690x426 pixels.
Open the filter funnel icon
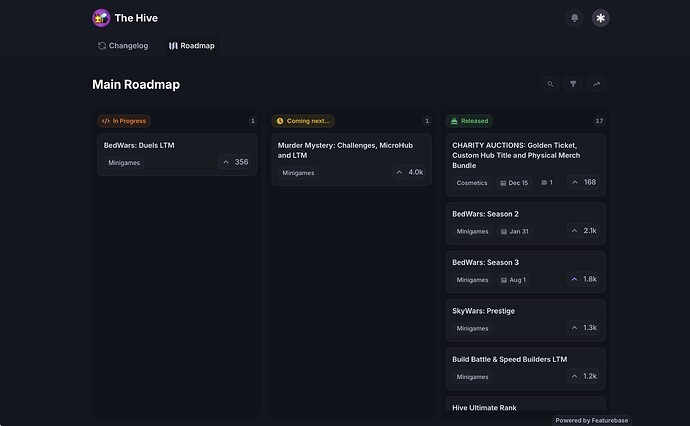(x=573, y=84)
